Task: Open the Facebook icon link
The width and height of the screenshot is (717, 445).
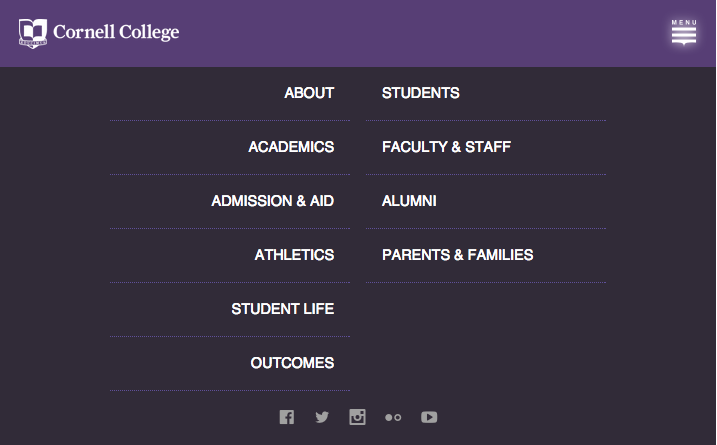Action: (x=287, y=417)
